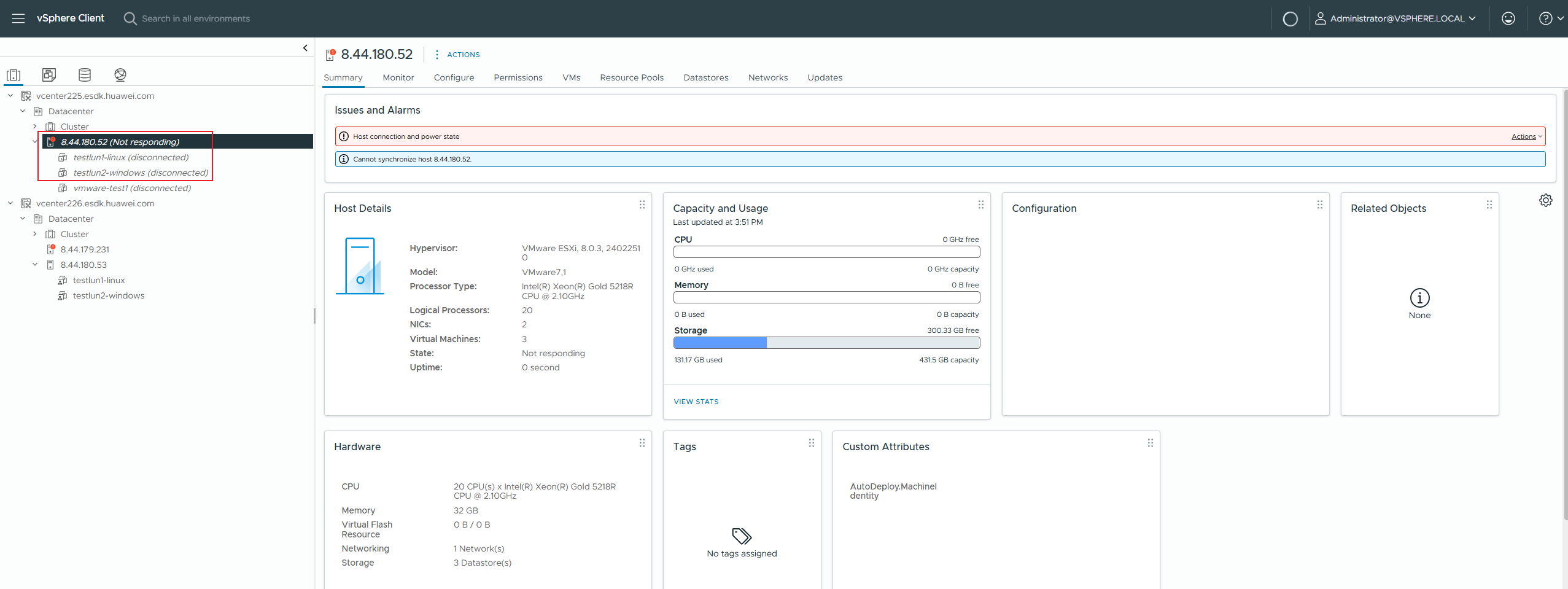Select testlun2-windows (disconnected) VM
1568x589 pixels.
click(x=141, y=173)
